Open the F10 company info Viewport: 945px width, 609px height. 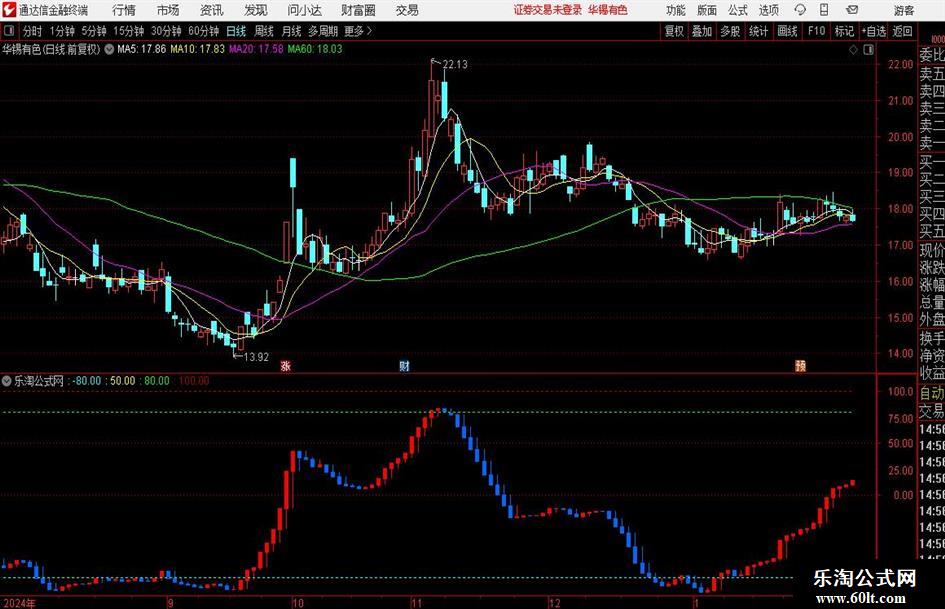[816, 31]
